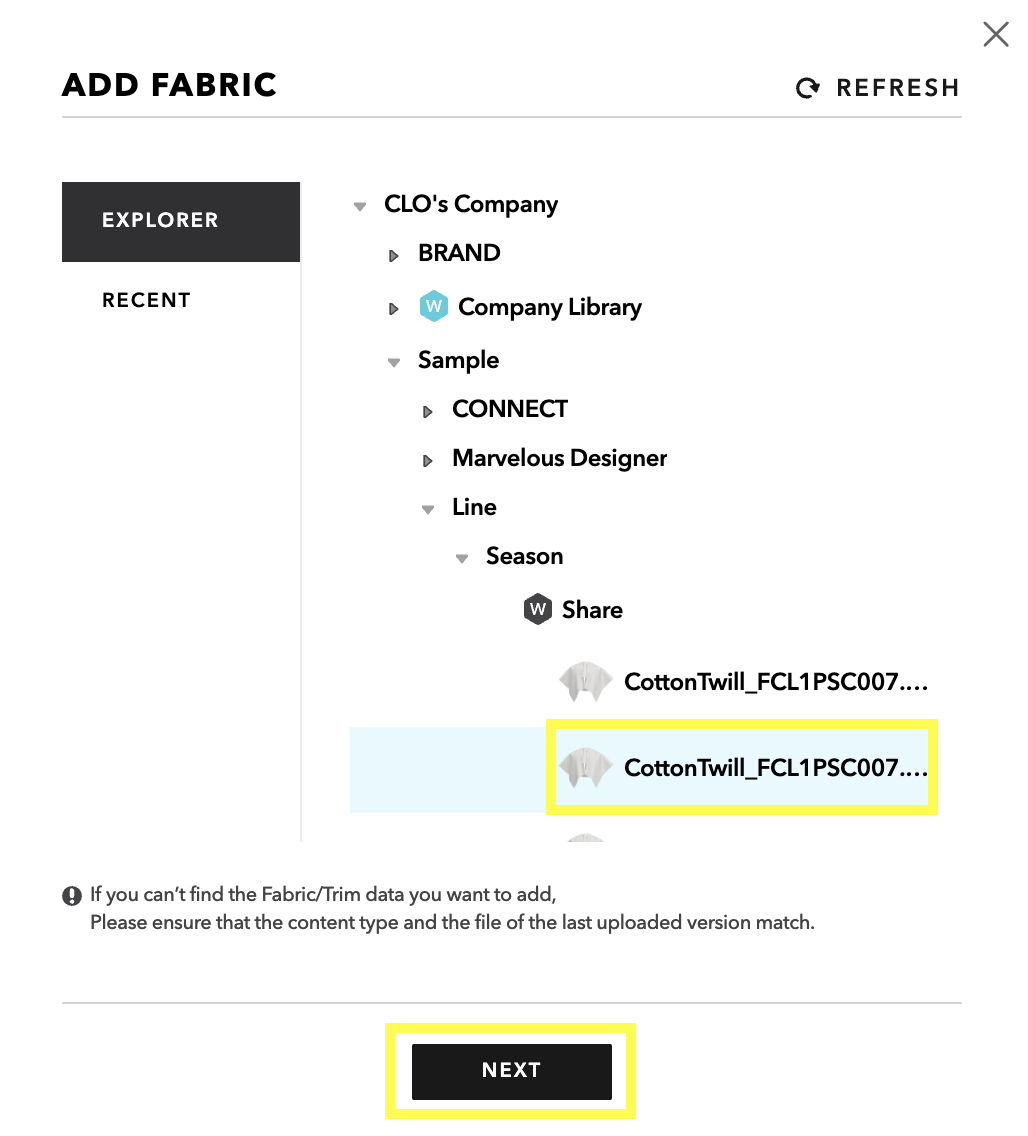Screen dimensions: 1028x1136
Task: Click the REFRESH text button
Action: tap(898, 88)
